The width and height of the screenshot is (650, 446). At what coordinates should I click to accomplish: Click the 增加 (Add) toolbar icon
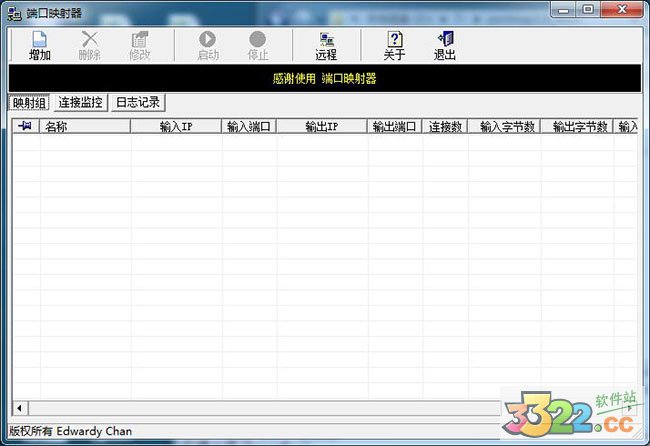click(40, 46)
